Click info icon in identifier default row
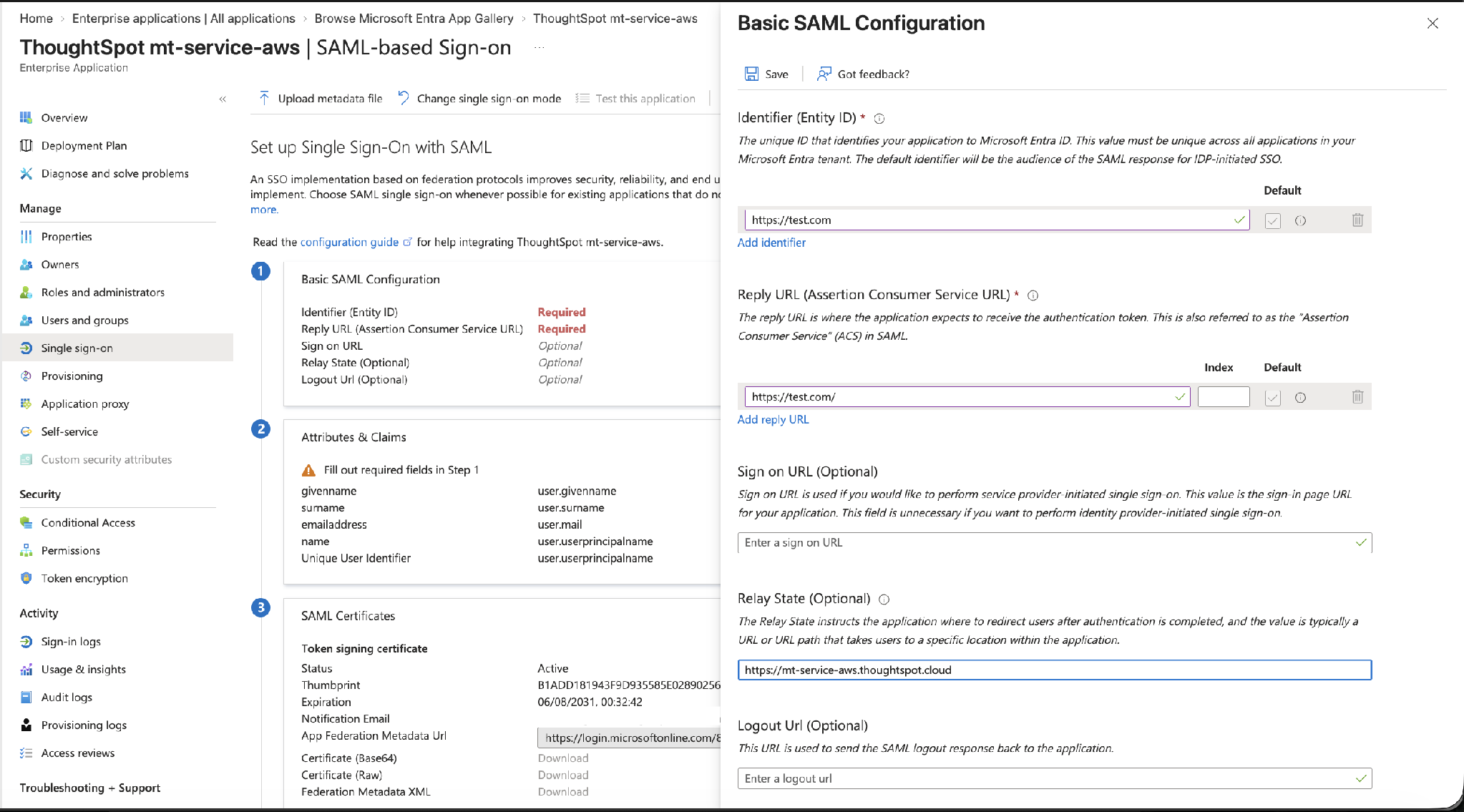The width and height of the screenshot is (1464, 812). pyautogui.click(x=1300, y=221)
